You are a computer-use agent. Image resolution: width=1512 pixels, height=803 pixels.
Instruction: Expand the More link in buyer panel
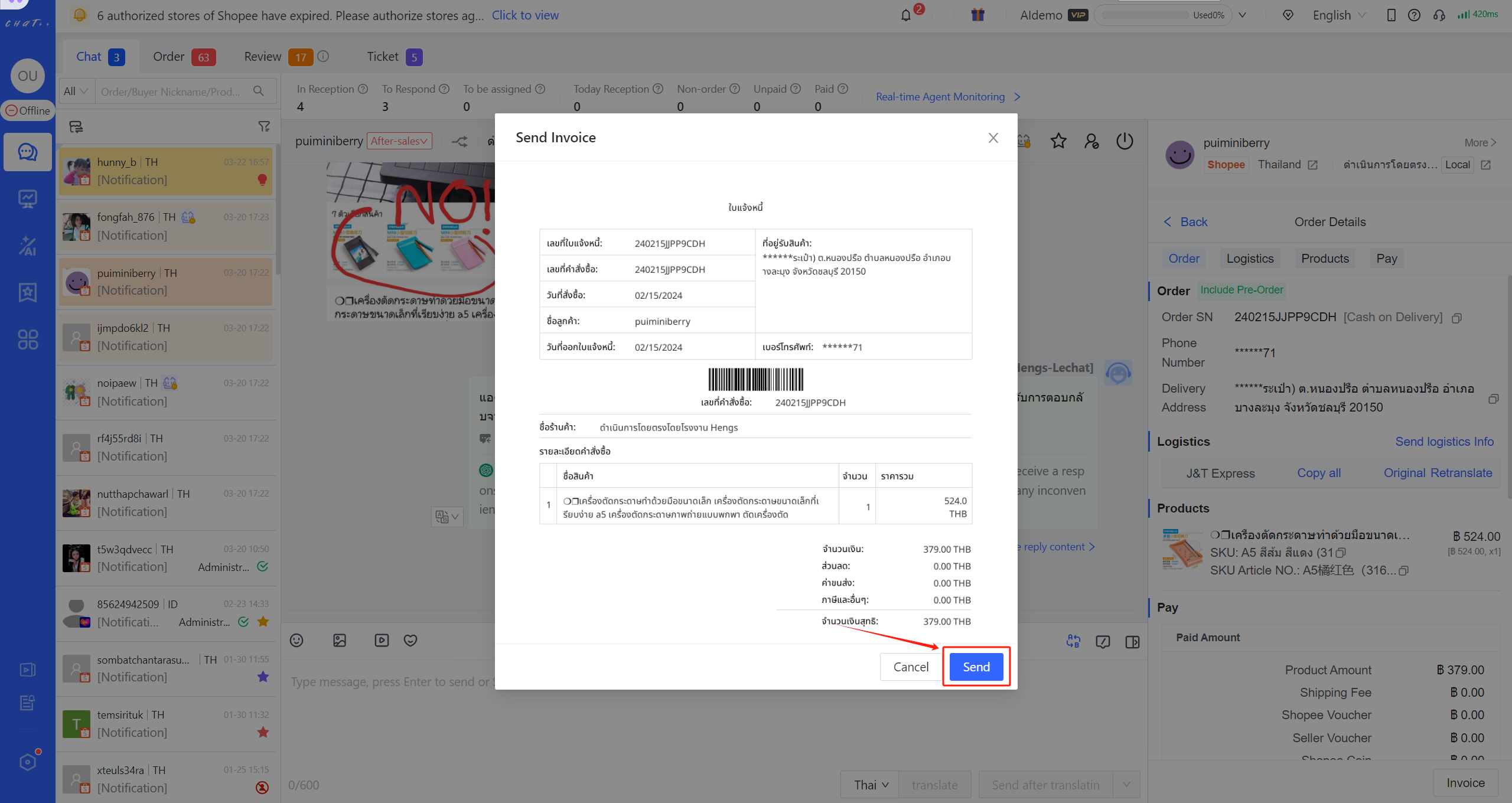tap(1480, 143)
